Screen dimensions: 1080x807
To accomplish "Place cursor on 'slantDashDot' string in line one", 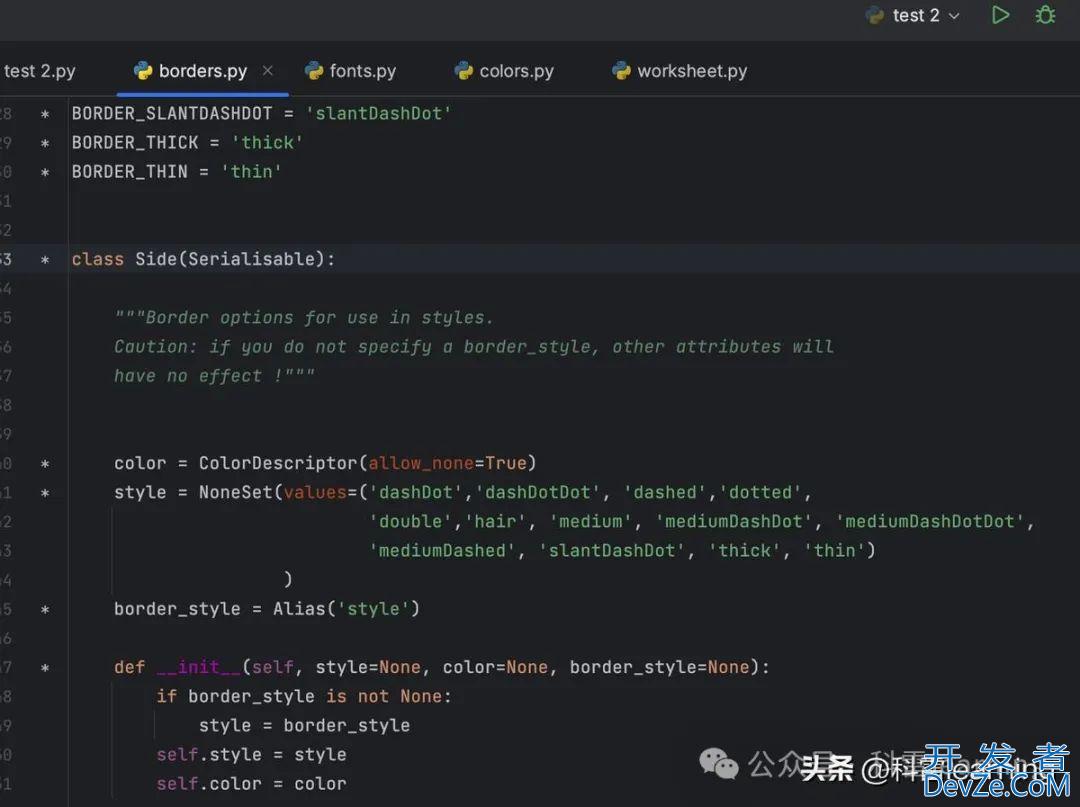I will (379, 113).
